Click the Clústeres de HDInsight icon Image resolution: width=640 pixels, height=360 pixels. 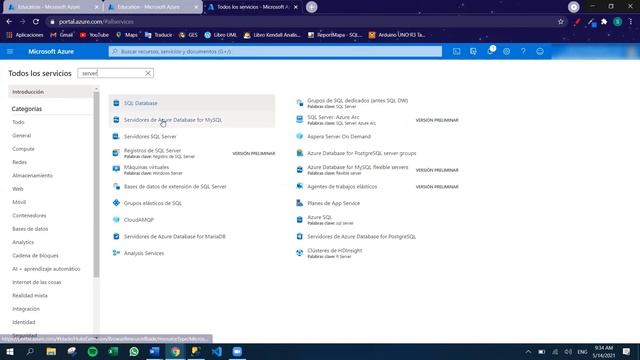pos(300,253)
